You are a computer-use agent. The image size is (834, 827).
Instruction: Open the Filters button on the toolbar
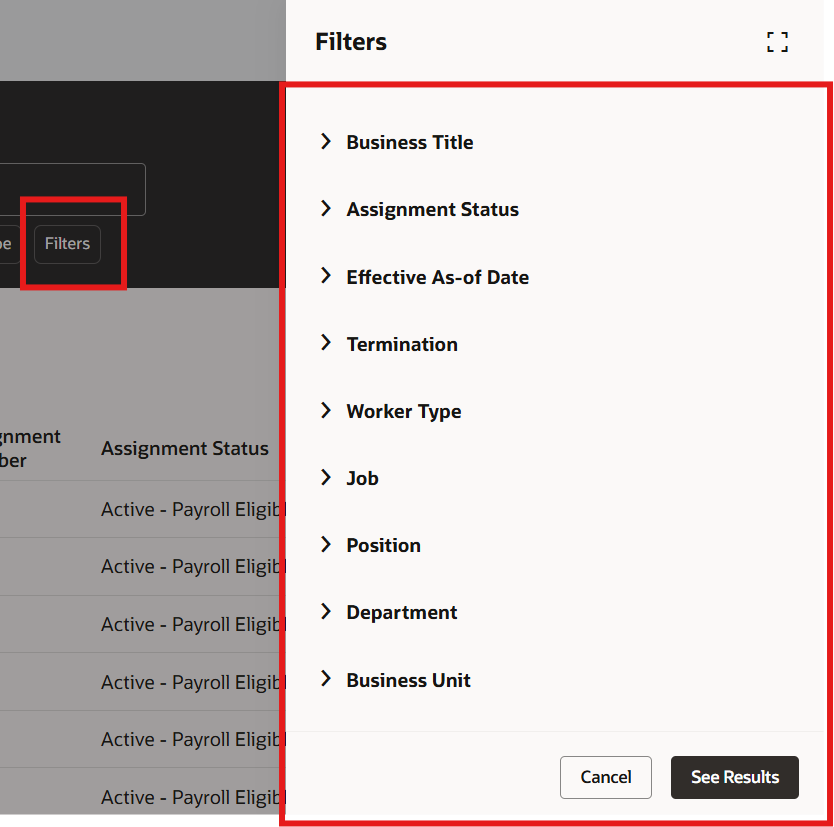point(66,243)
